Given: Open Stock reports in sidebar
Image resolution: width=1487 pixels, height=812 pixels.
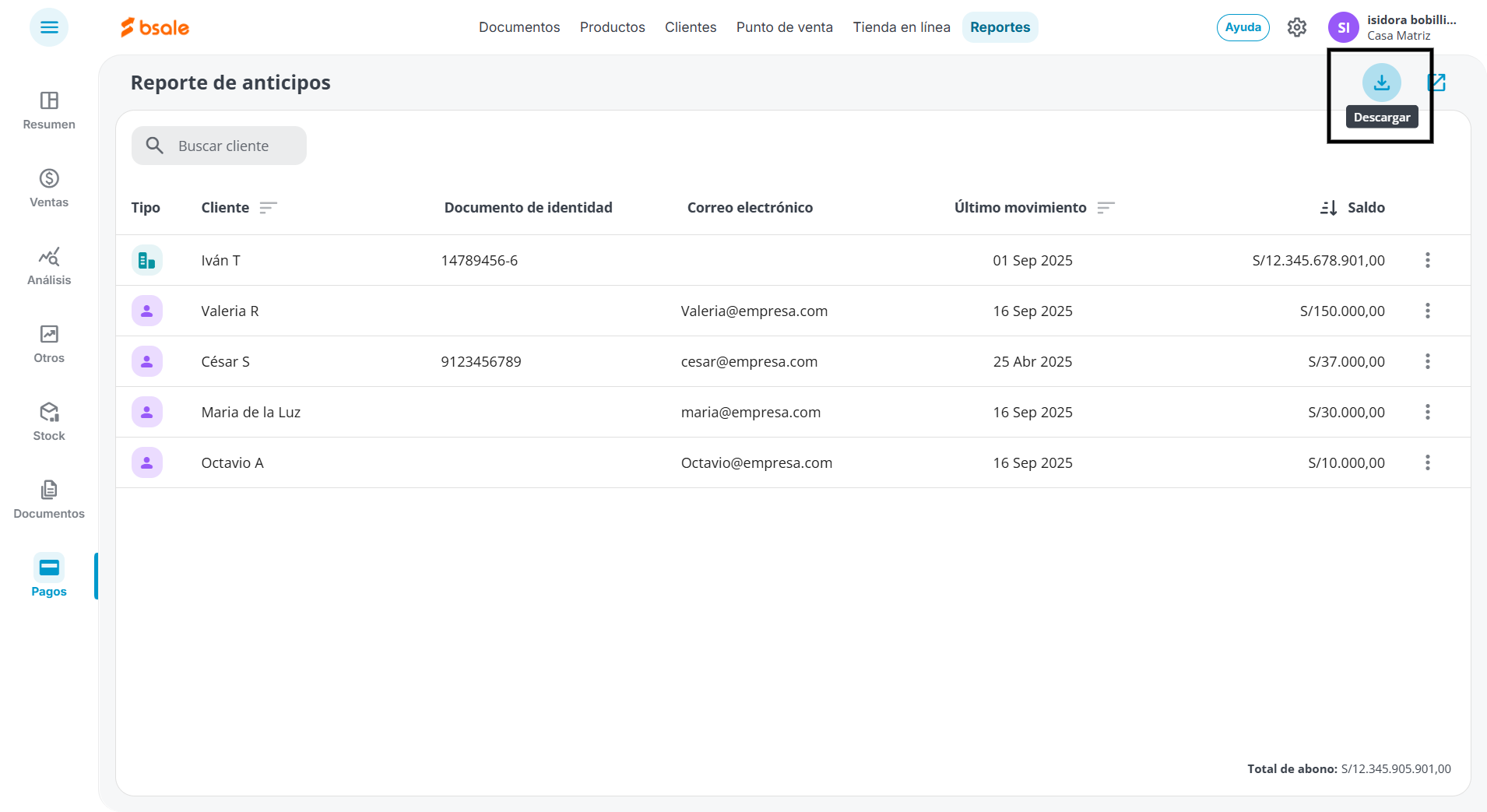Looking at the screenshot, I should click(x=49, y=422).
